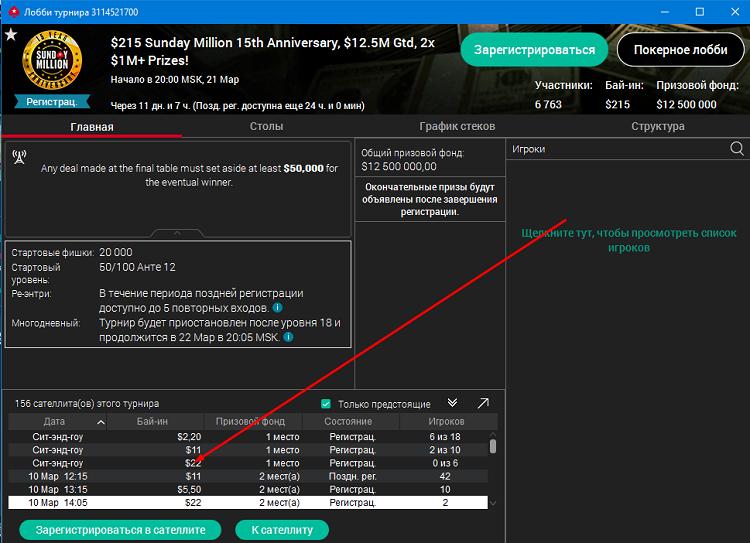
Task: Click the player search magnifier icon
Action: [737, 149]
